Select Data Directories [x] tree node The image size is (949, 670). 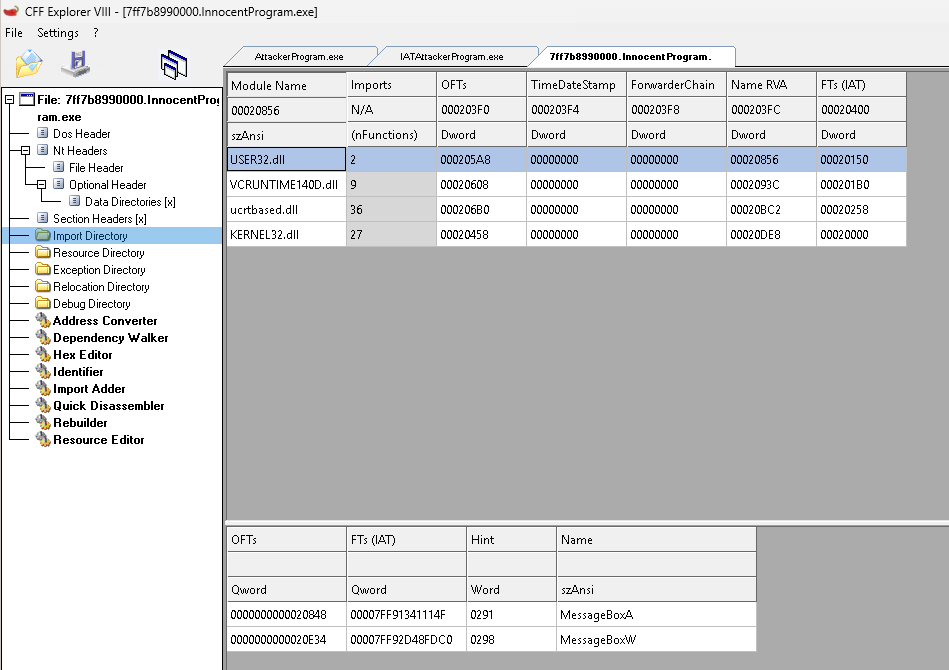click(130, 202)
